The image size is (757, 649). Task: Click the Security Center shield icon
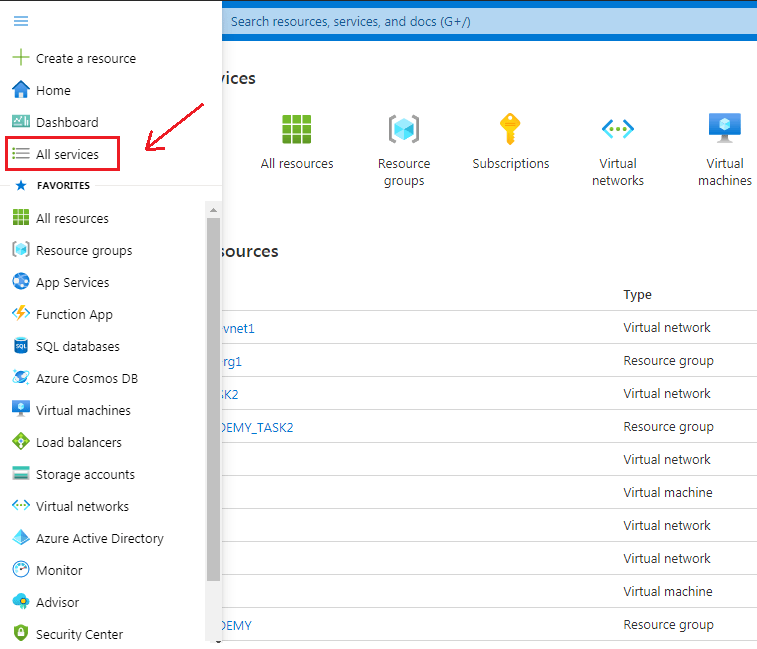point(21,633)
